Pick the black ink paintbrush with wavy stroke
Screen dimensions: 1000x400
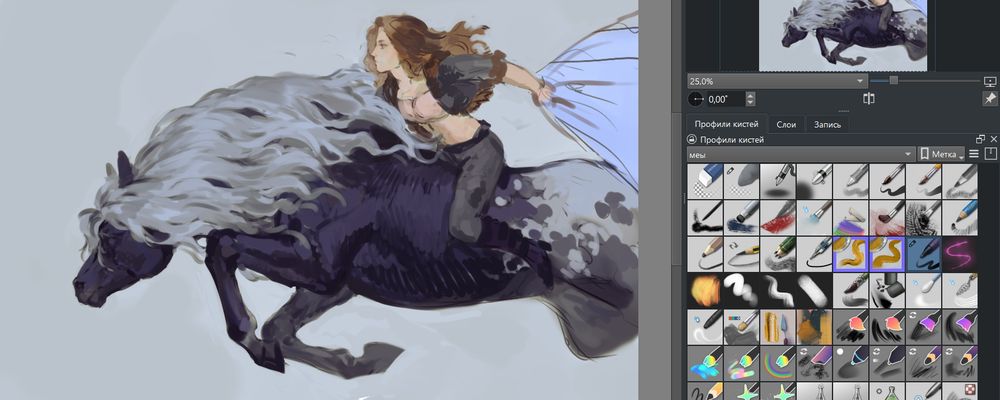click(887, 181)
